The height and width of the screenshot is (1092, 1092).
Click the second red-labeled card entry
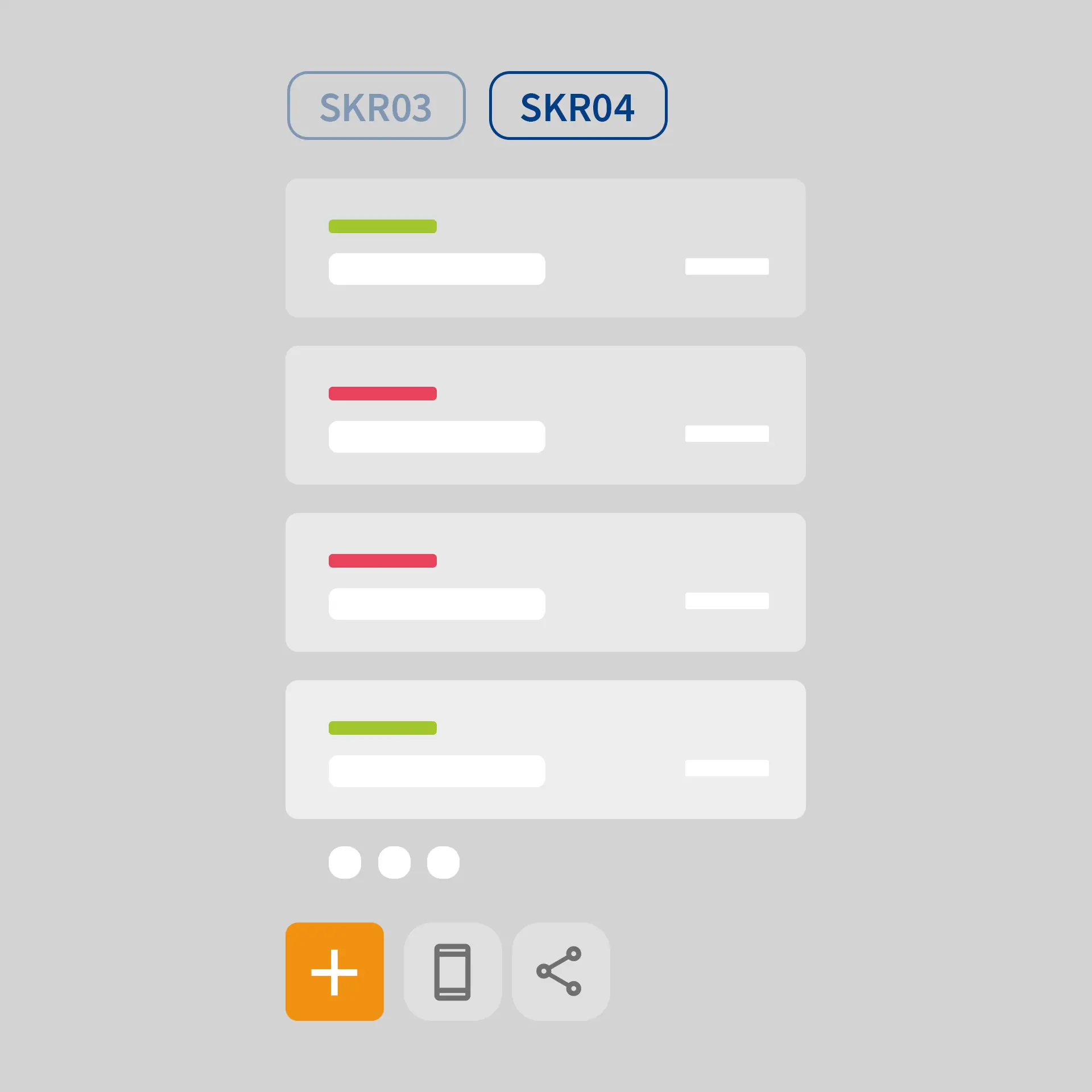546,580
